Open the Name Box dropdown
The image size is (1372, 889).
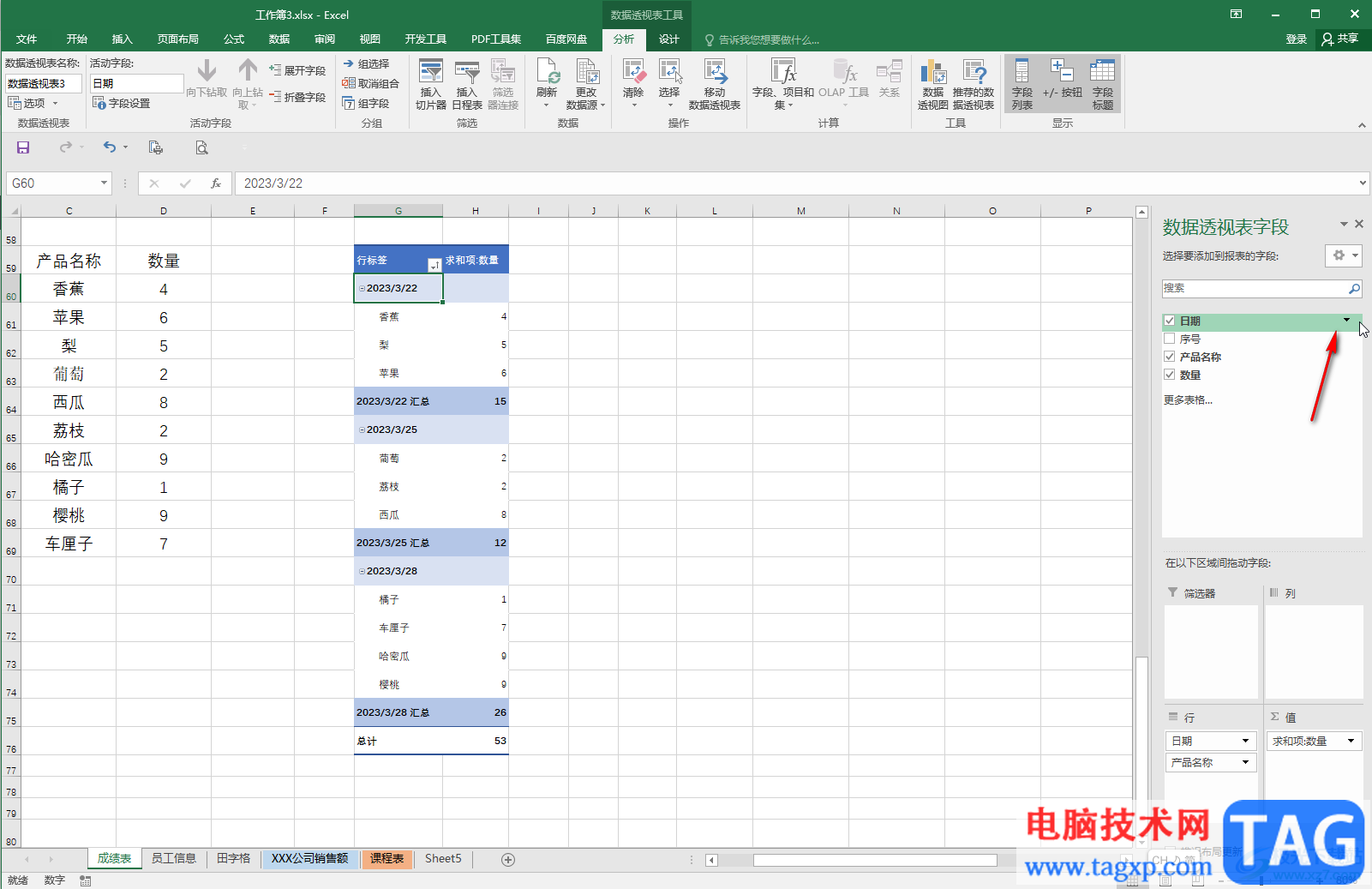click(105, 183)
